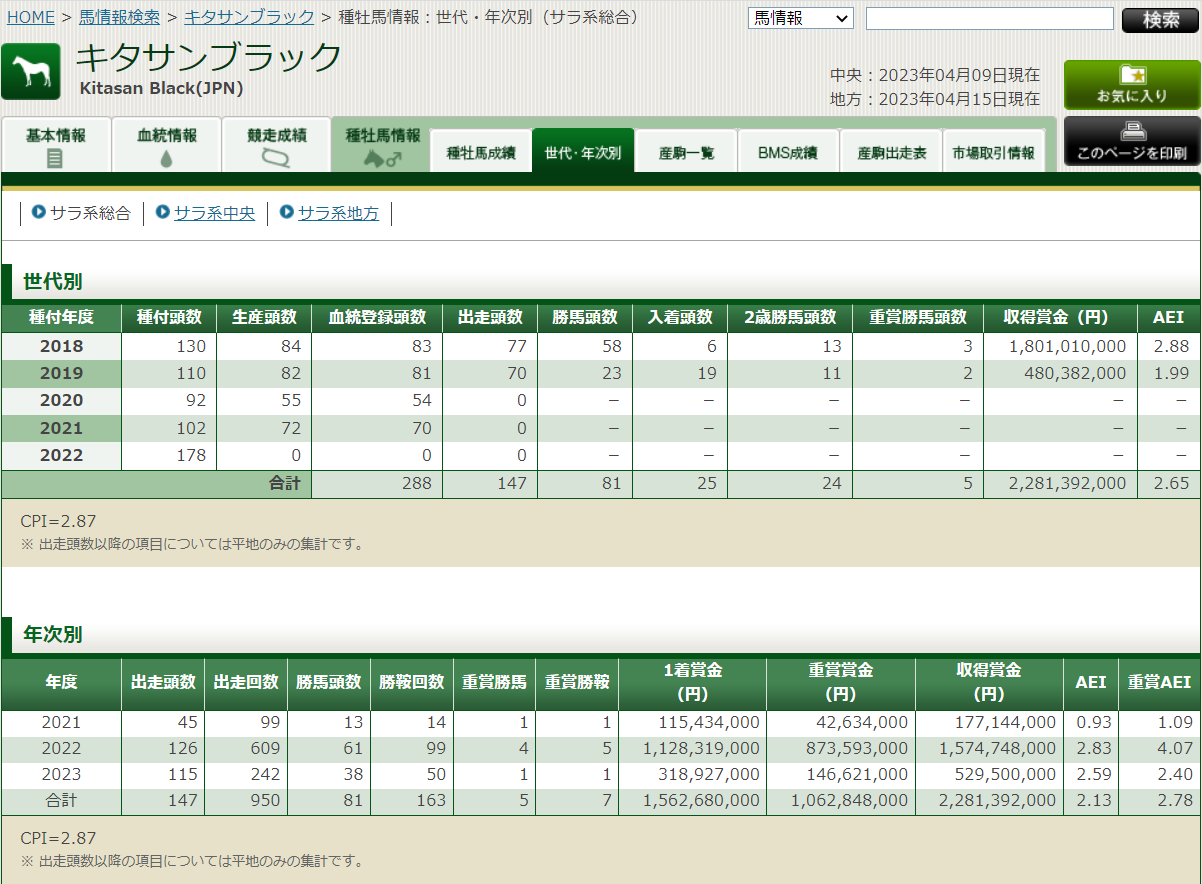Follow the HOME breadcrumb link
1202x884 pixels.
30,17
